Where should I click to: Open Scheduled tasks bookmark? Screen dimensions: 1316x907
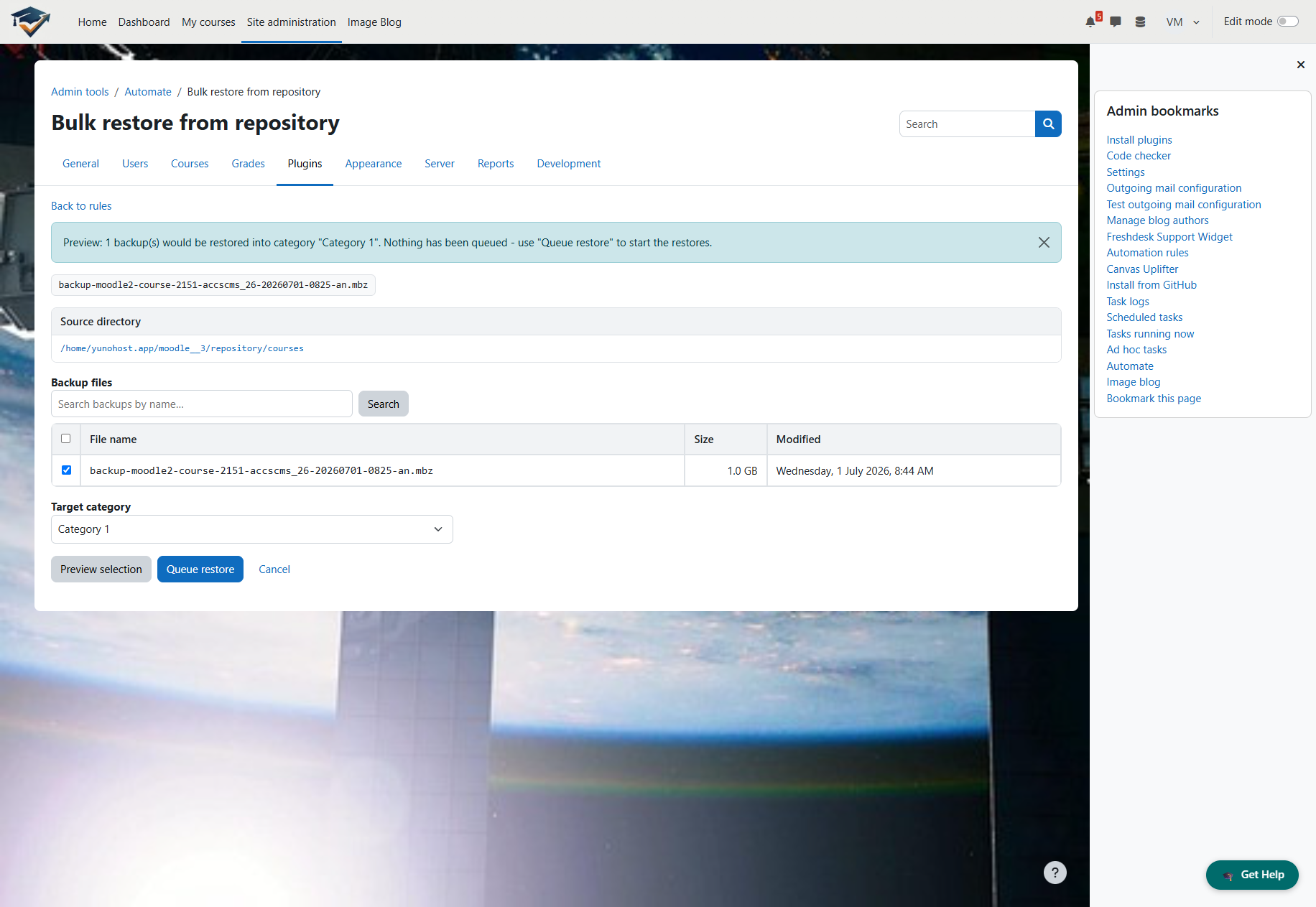[1144, 317]
